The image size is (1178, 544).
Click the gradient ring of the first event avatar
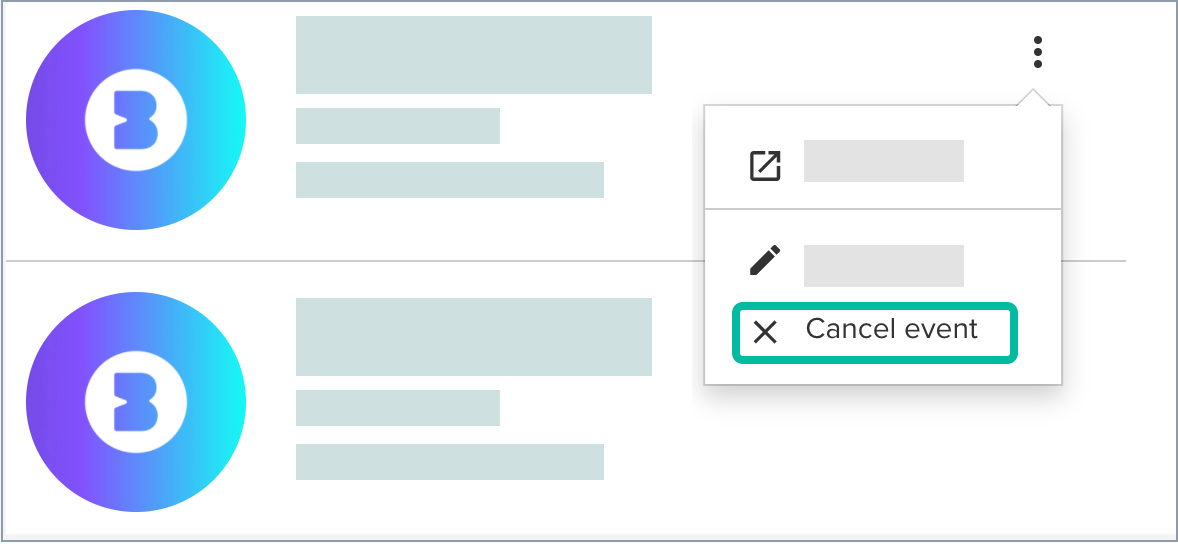click(50, 122)
